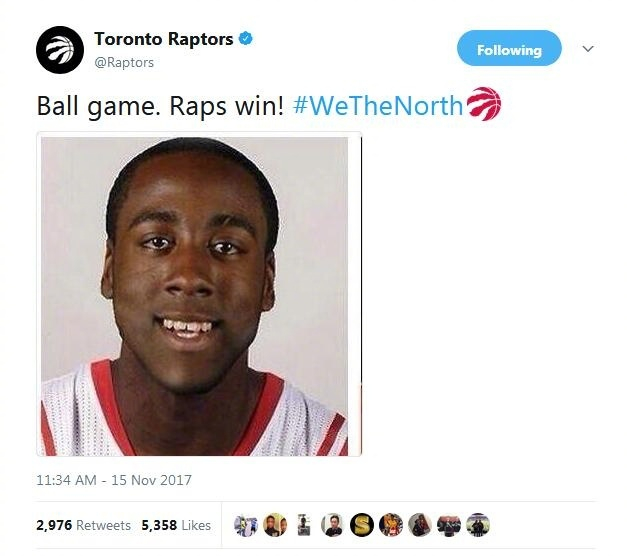The height and width of the screenshot is (556, 627).
Task: Toggle the Following button to unfollow
Action: 509,48
